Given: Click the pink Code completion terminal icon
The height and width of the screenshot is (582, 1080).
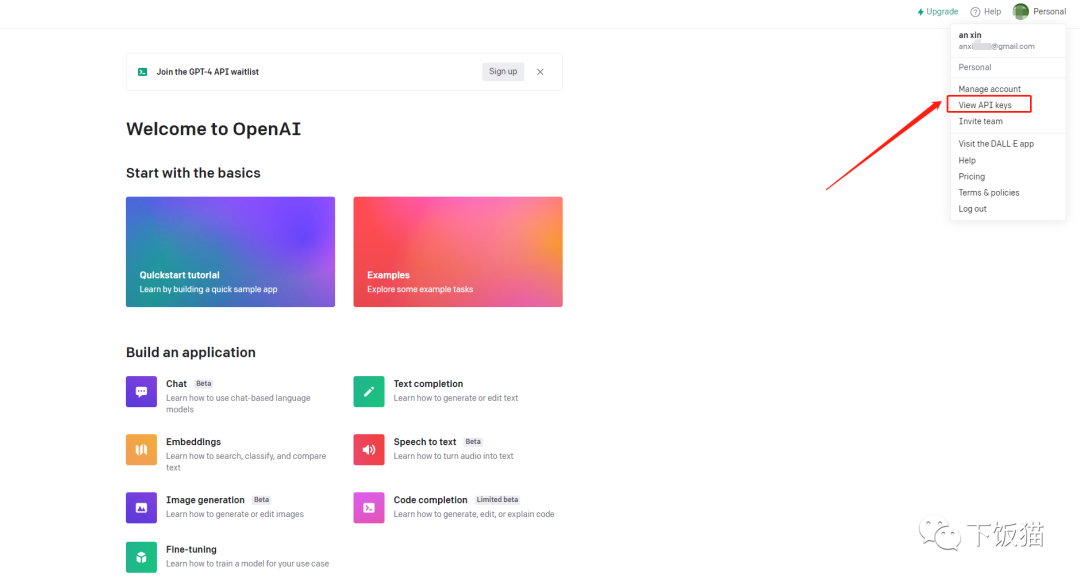Looking at the screenshot, I should point(368,508).
